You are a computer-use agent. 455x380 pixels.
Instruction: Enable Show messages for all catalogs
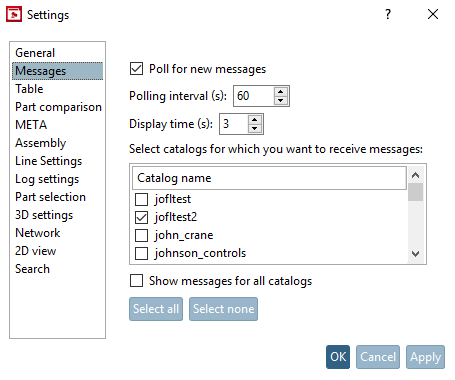pyautogui.click(x=136, y=281)
